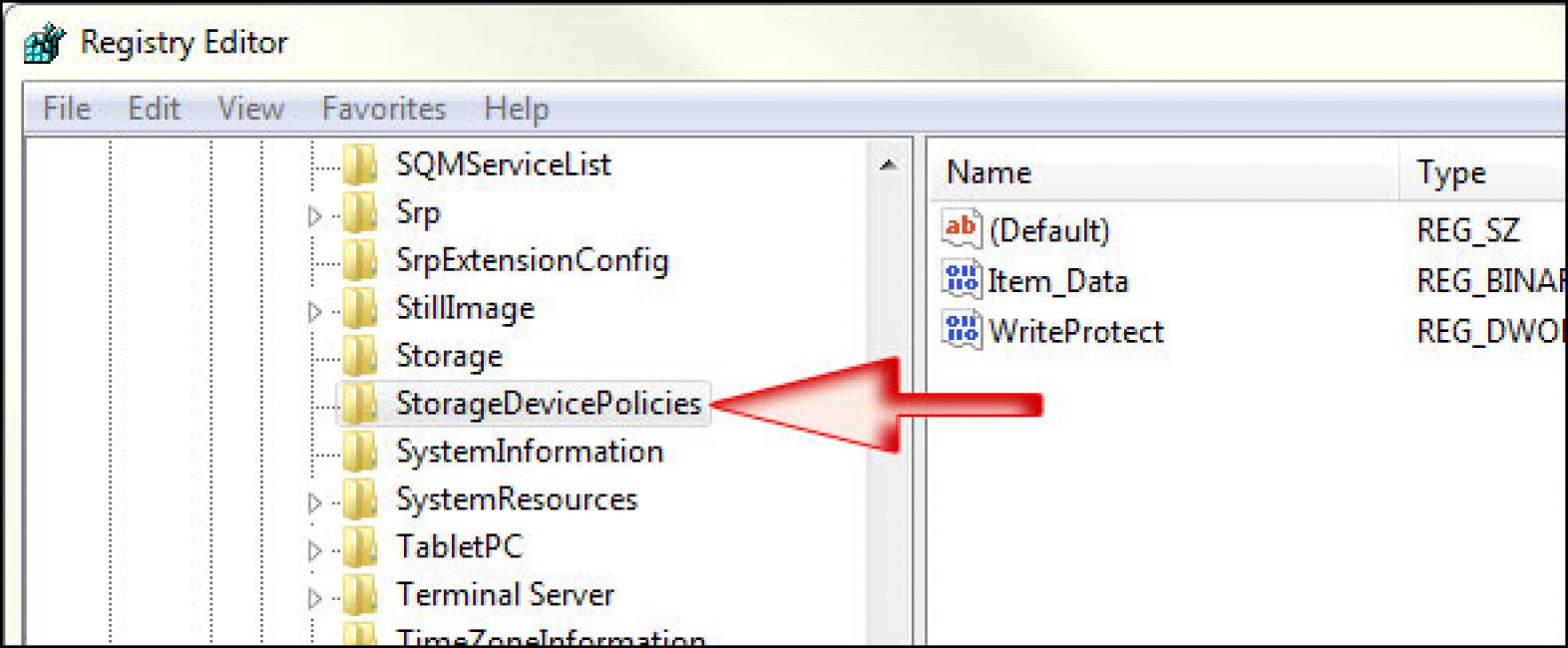1568x648 pixels.
Task: Expand the Srp tree node
Action: point(315,215)
